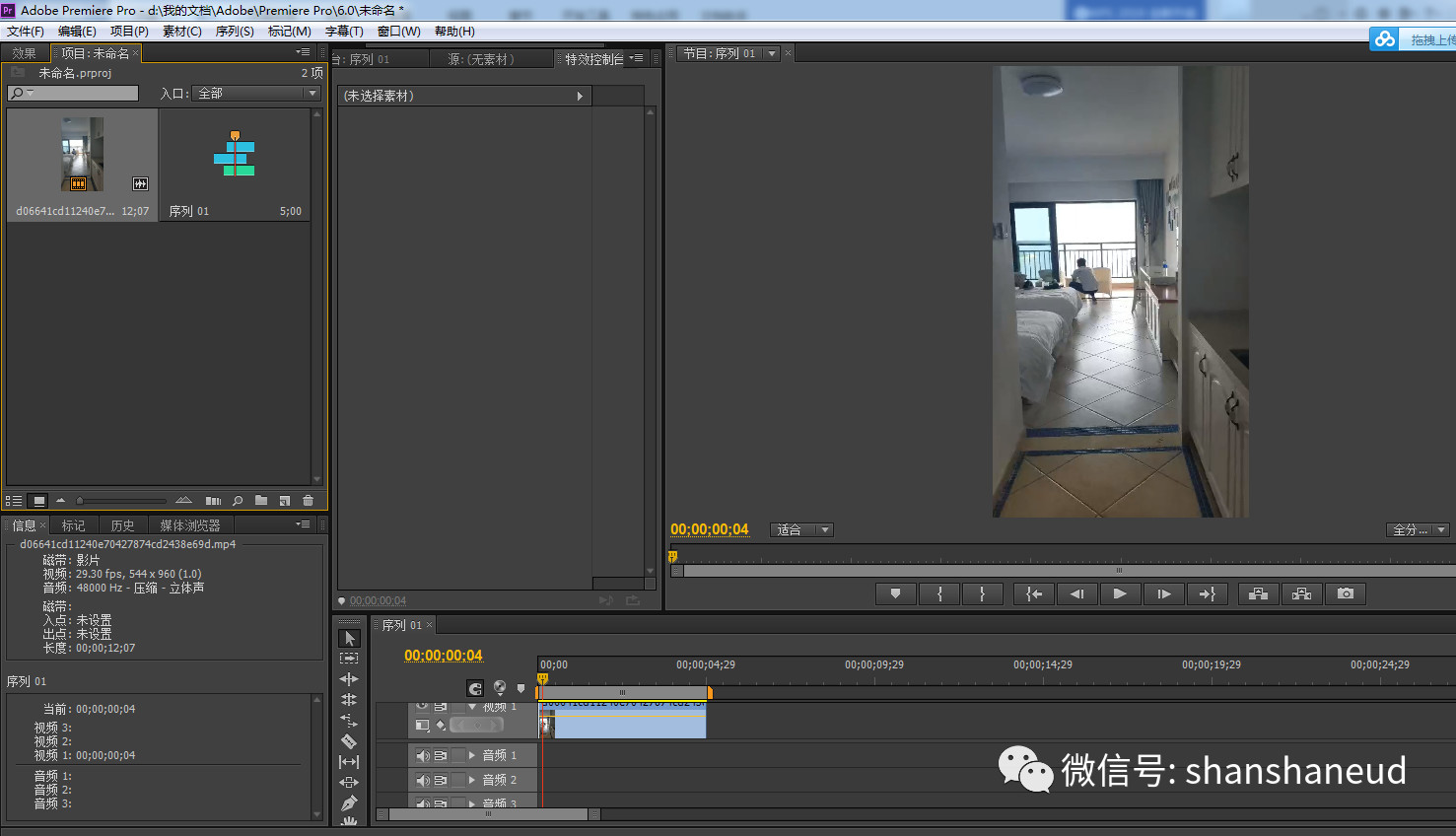This screenshot has width=1456, height=836.
Task: Toggle sync lock on the 视频 1 track
Action: [441, 707]
